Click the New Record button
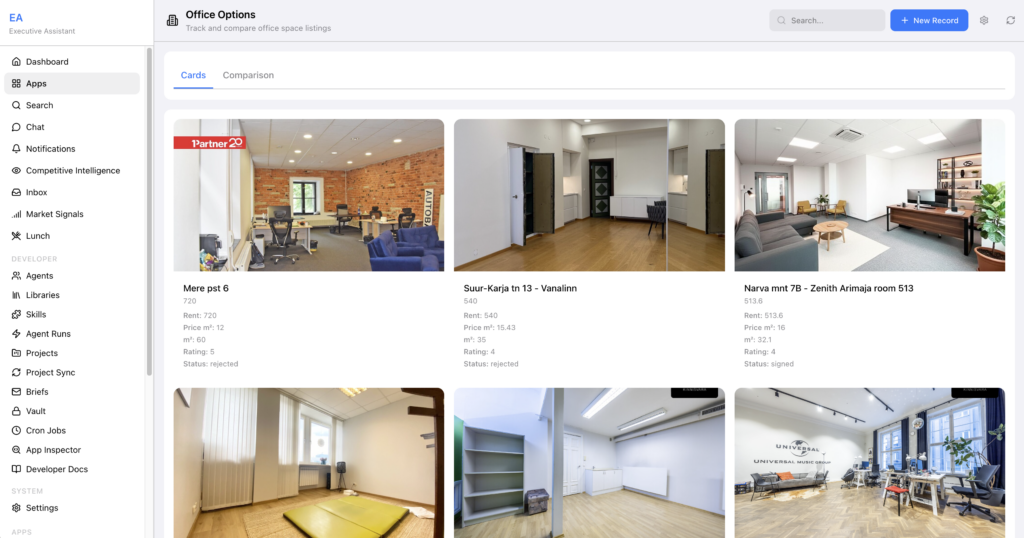Image resolution: width=1024 pixels, height=538 pixels. pyautogui.click(x=928, y=20)
